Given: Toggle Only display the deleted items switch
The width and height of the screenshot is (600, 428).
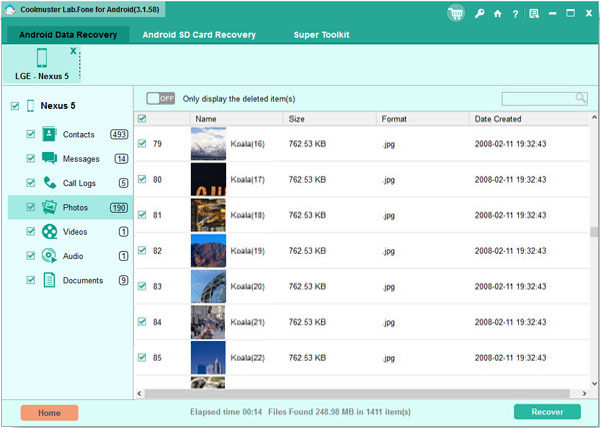Looking at the screenshot, I should point(160,99).
